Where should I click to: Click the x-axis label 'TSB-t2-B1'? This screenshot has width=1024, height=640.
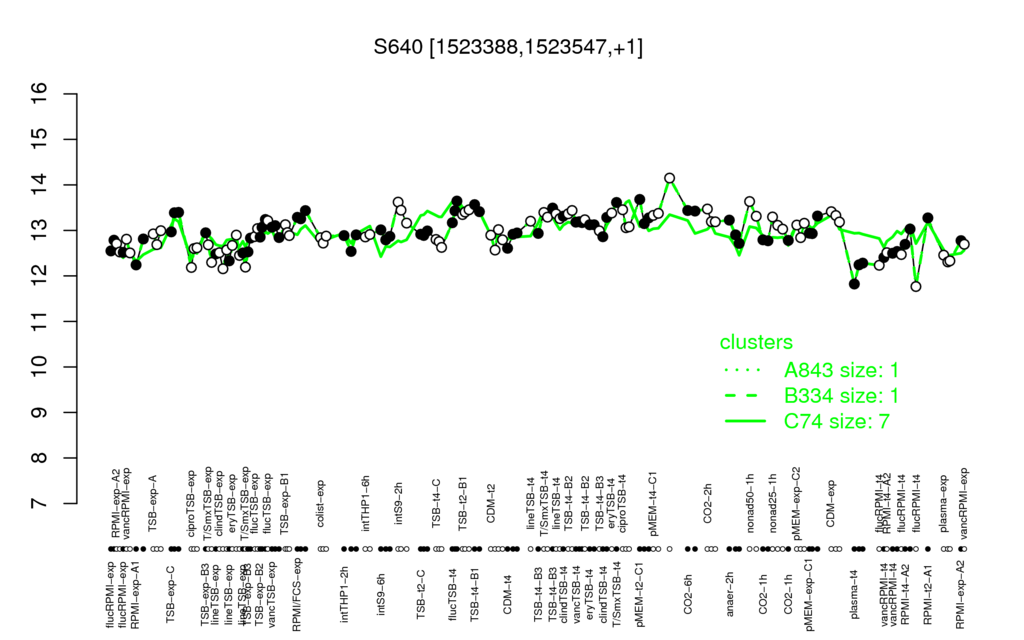[463, 502]
